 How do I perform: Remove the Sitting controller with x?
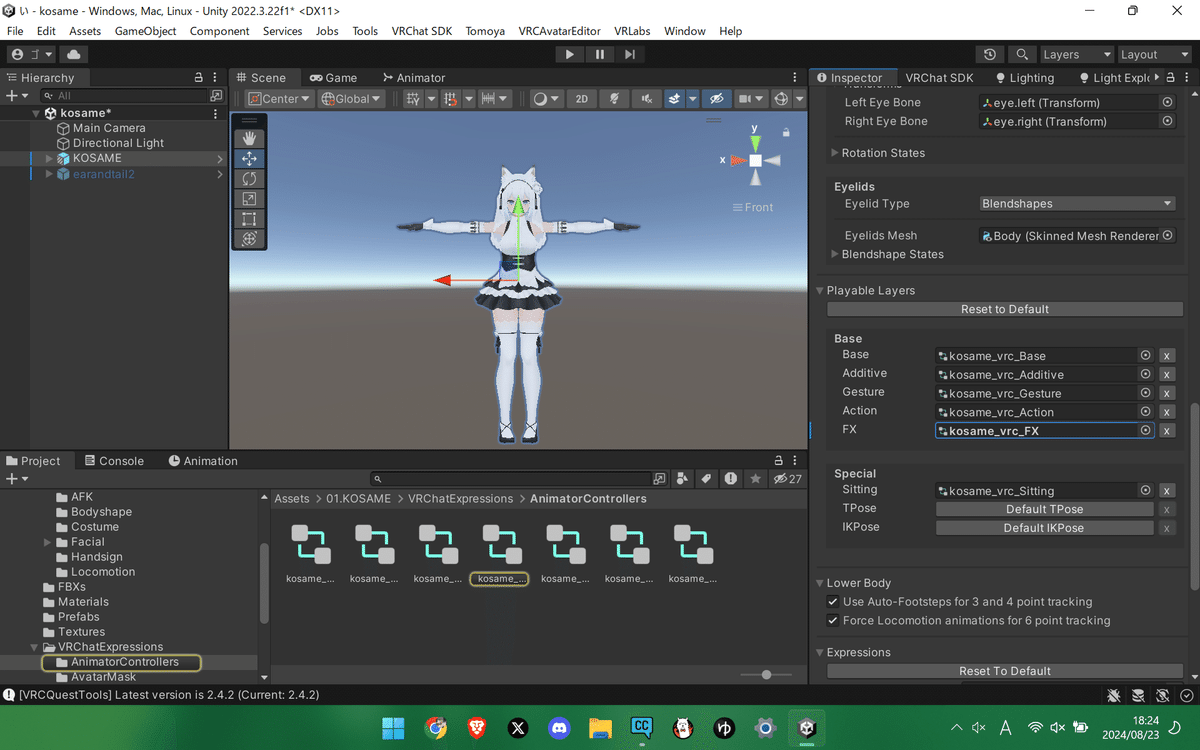1167,491
